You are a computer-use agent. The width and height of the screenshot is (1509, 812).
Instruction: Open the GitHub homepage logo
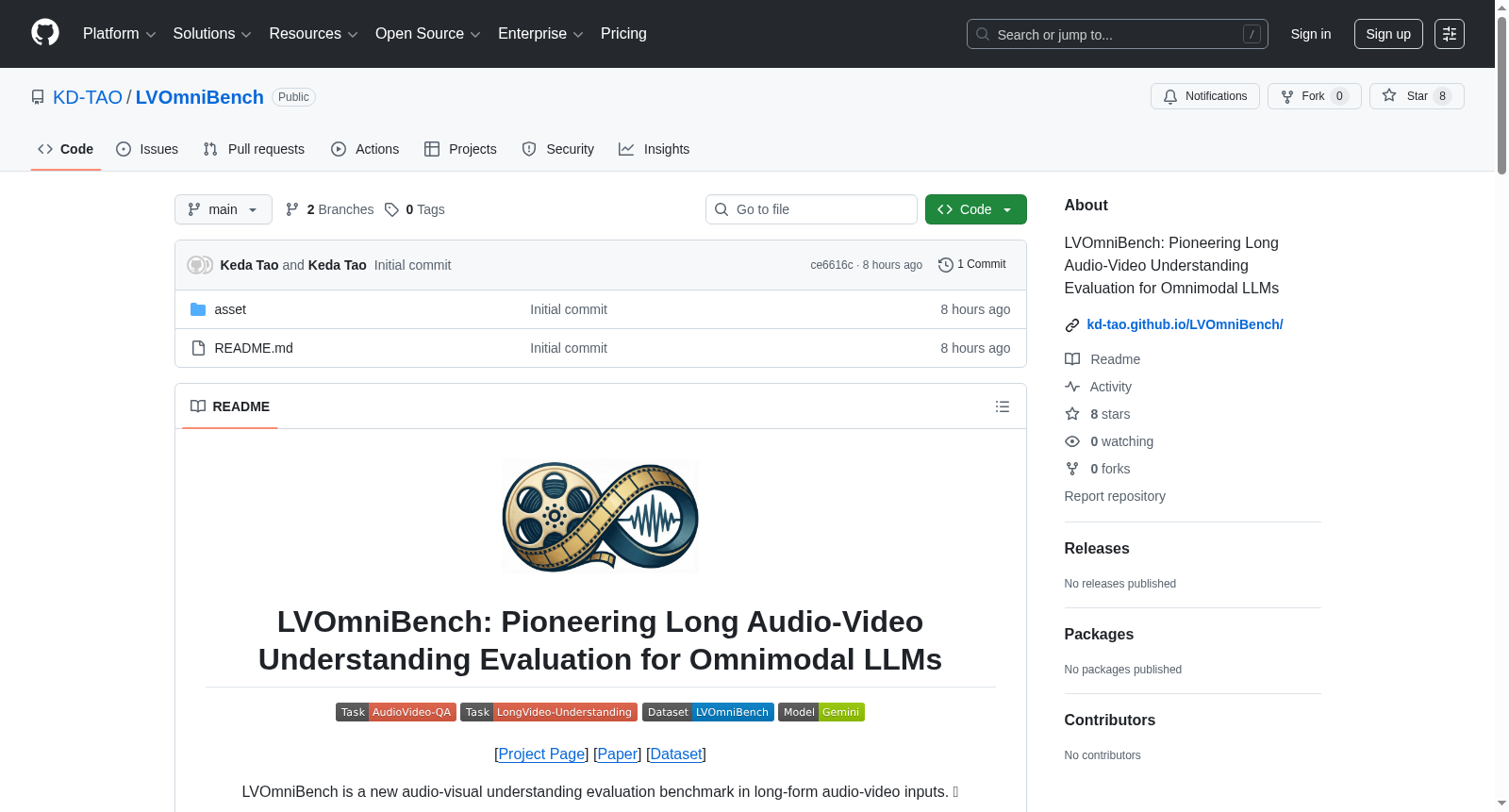click(45, 33)
